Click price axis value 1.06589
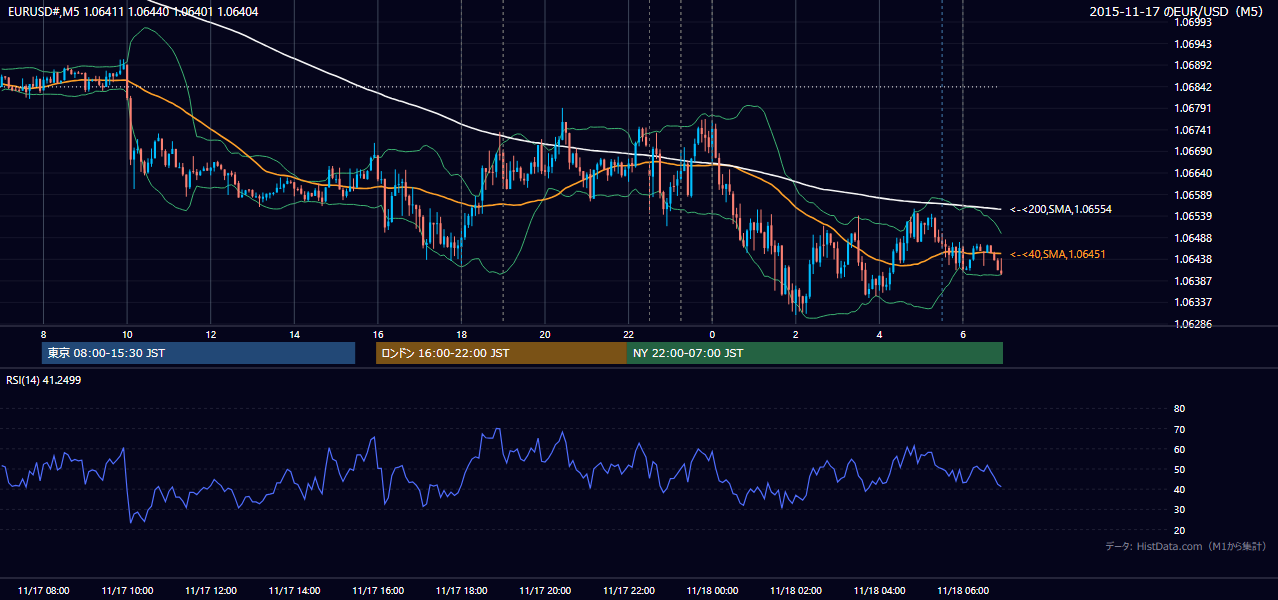This screenshot has width=1278, height=600. [x=1193, y=194]
